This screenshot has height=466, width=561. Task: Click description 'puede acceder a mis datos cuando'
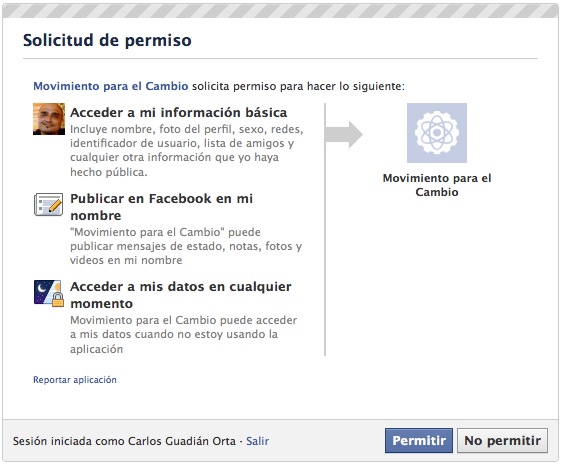[x=183, y=334]
